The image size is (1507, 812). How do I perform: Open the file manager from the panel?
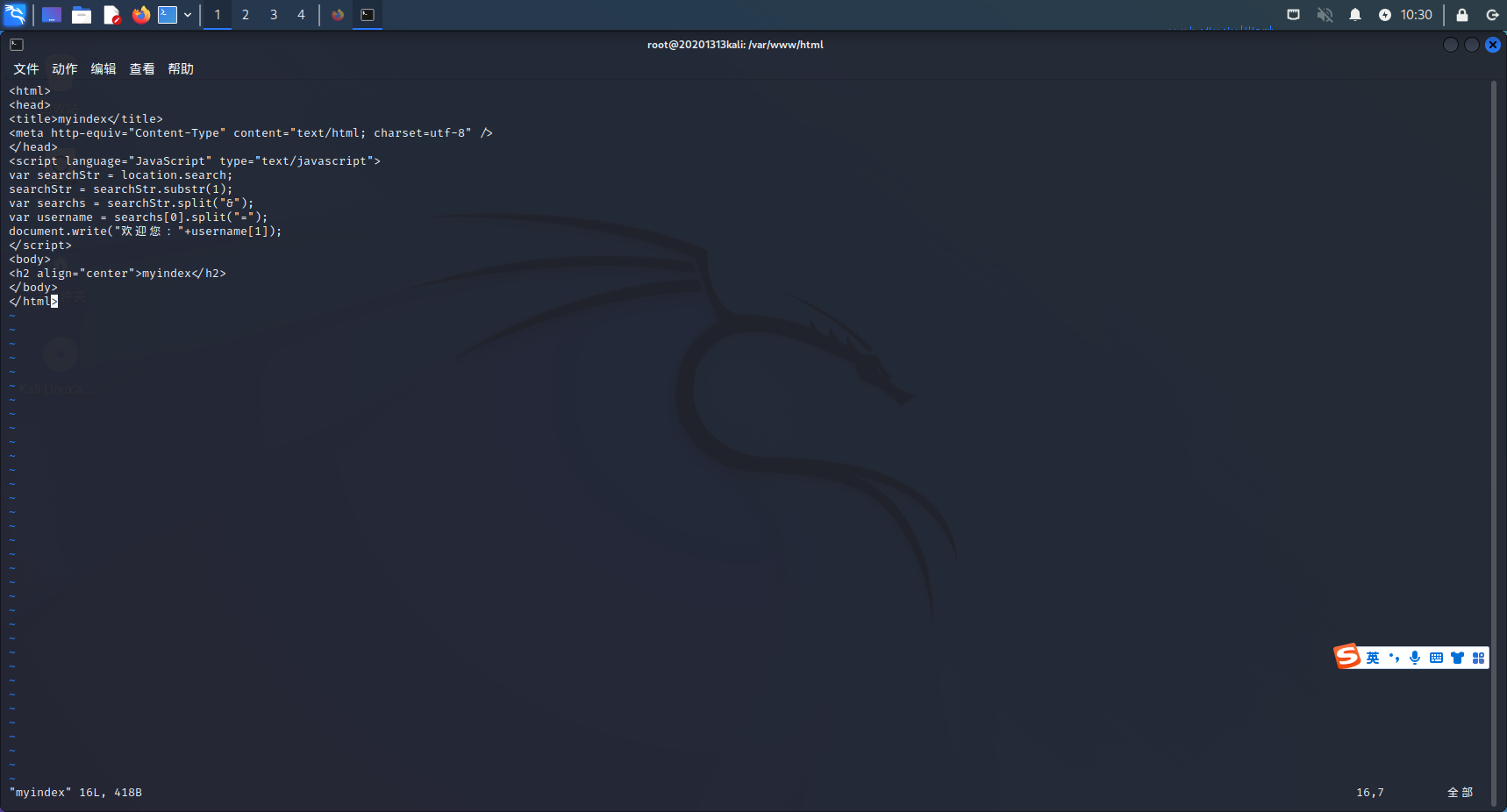coord(82,15)
